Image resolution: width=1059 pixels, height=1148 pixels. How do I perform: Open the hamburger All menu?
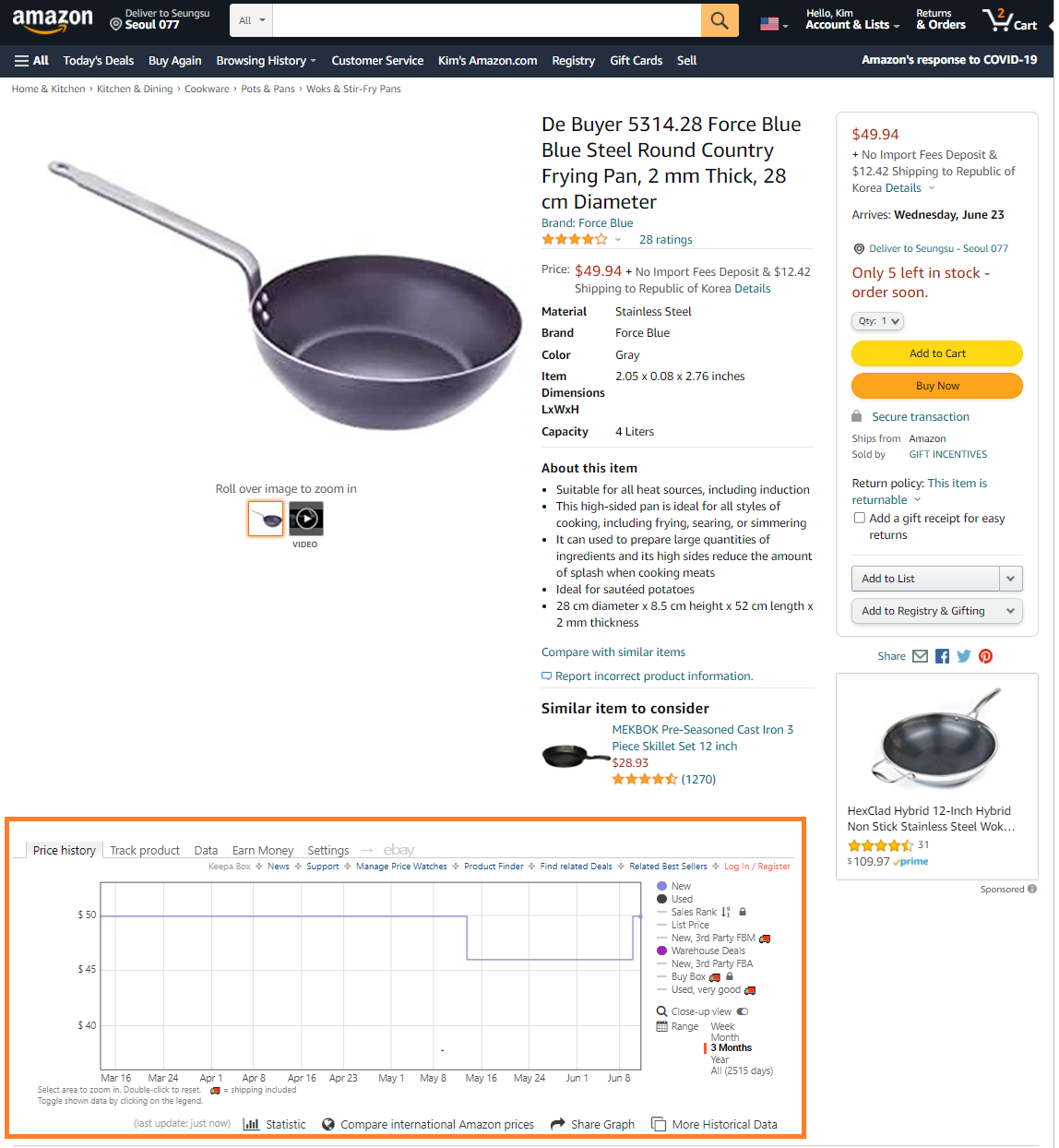[x=31, y=61]
